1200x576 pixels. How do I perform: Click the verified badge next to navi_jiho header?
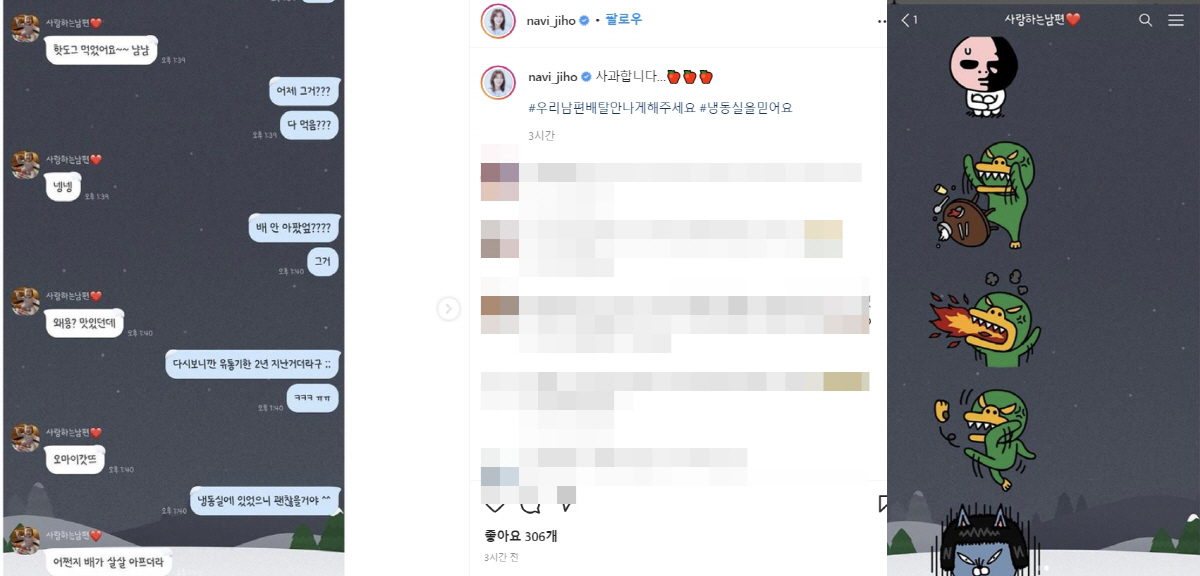pos(584,20)
